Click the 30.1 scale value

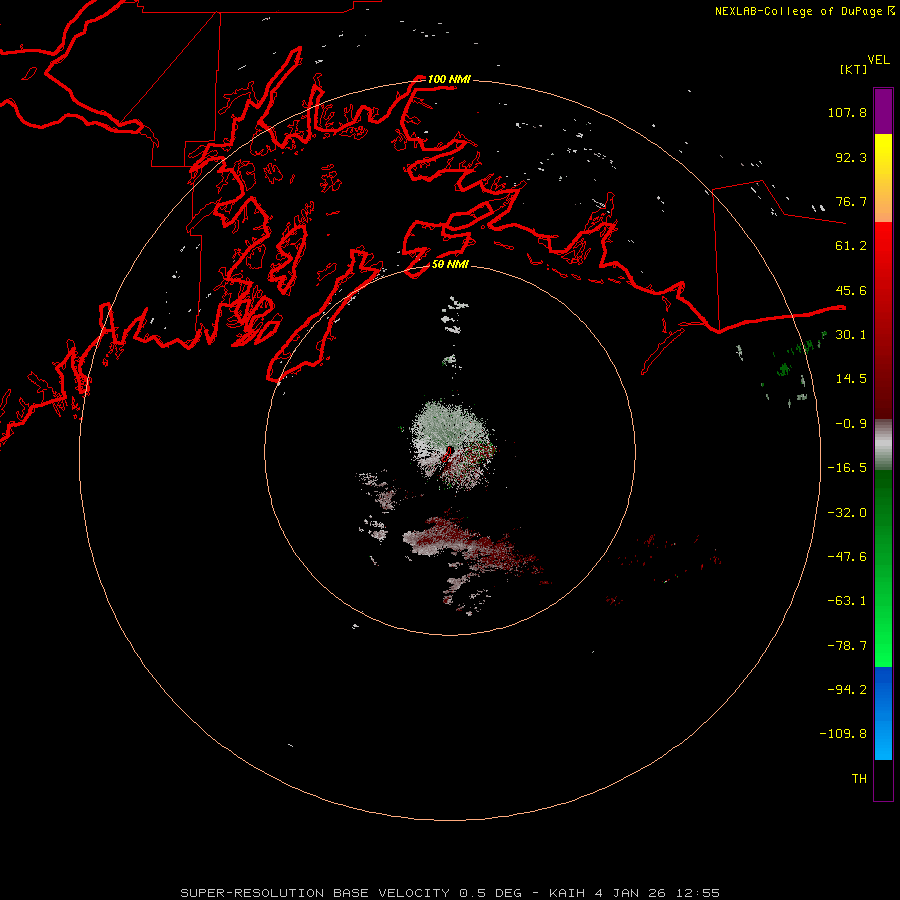(851, 335)
